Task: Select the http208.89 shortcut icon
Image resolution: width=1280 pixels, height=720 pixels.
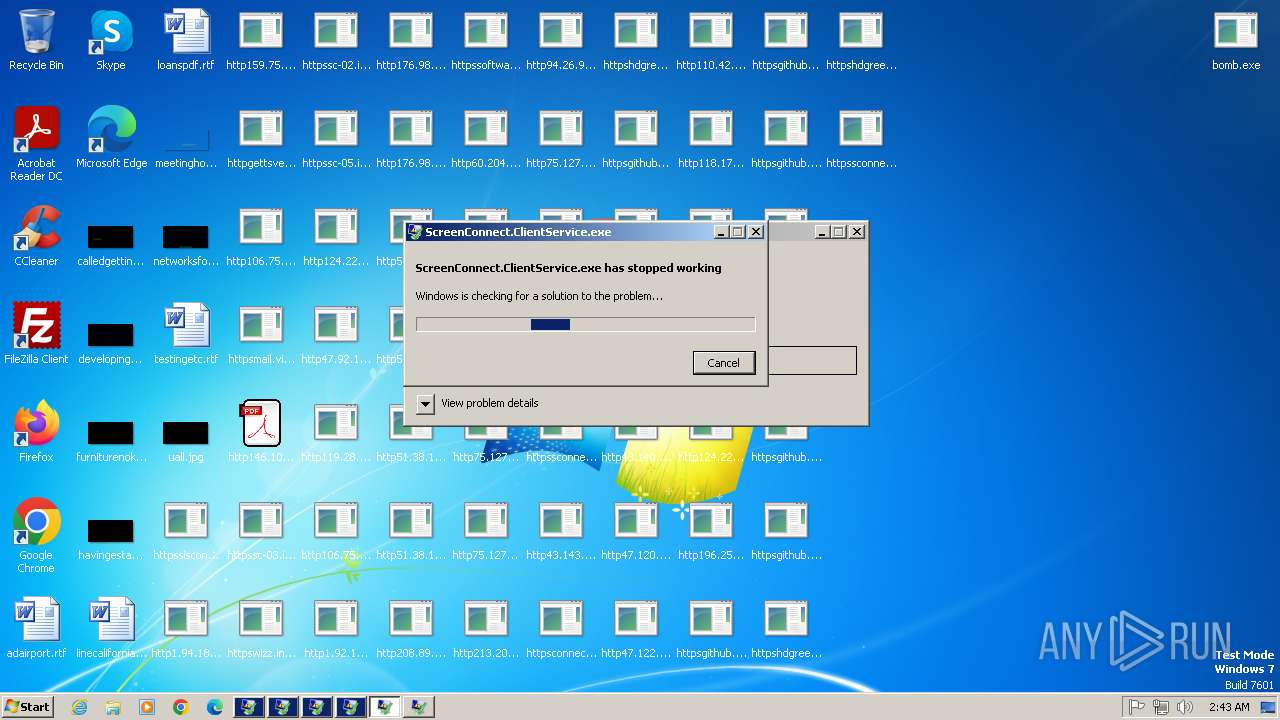Action: click(x=411, y=628)
